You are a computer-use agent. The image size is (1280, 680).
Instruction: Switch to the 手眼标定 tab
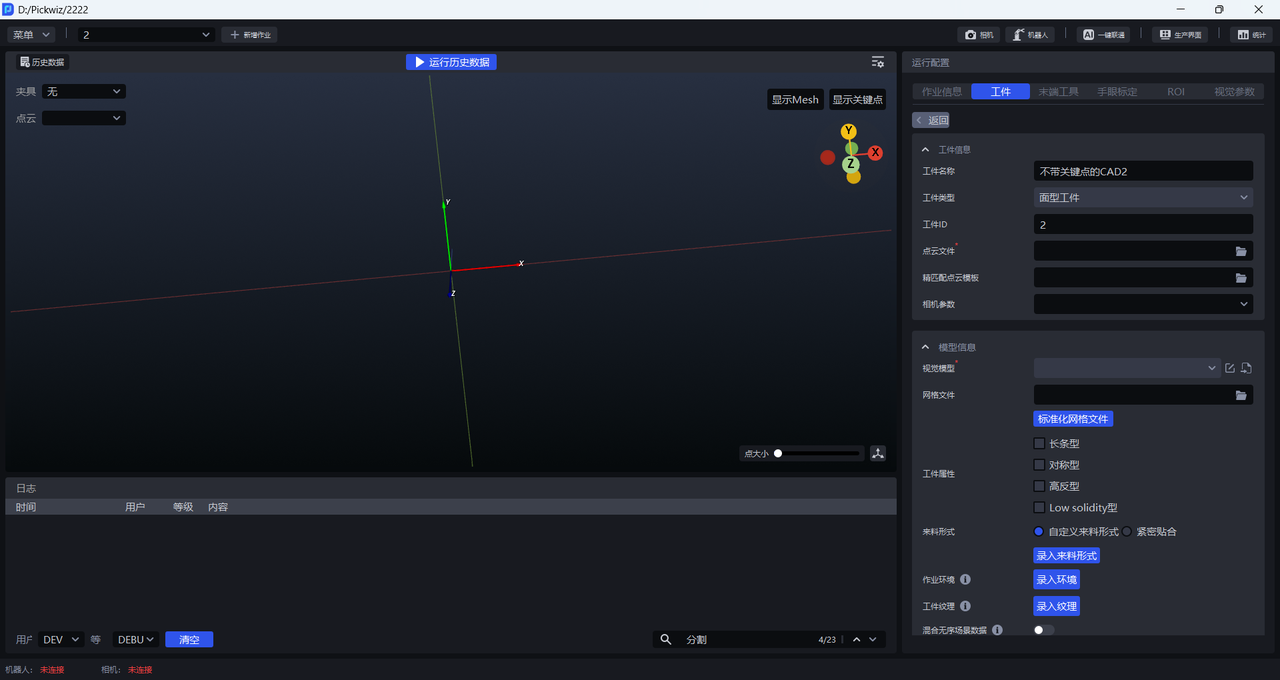pos(1116,92)
